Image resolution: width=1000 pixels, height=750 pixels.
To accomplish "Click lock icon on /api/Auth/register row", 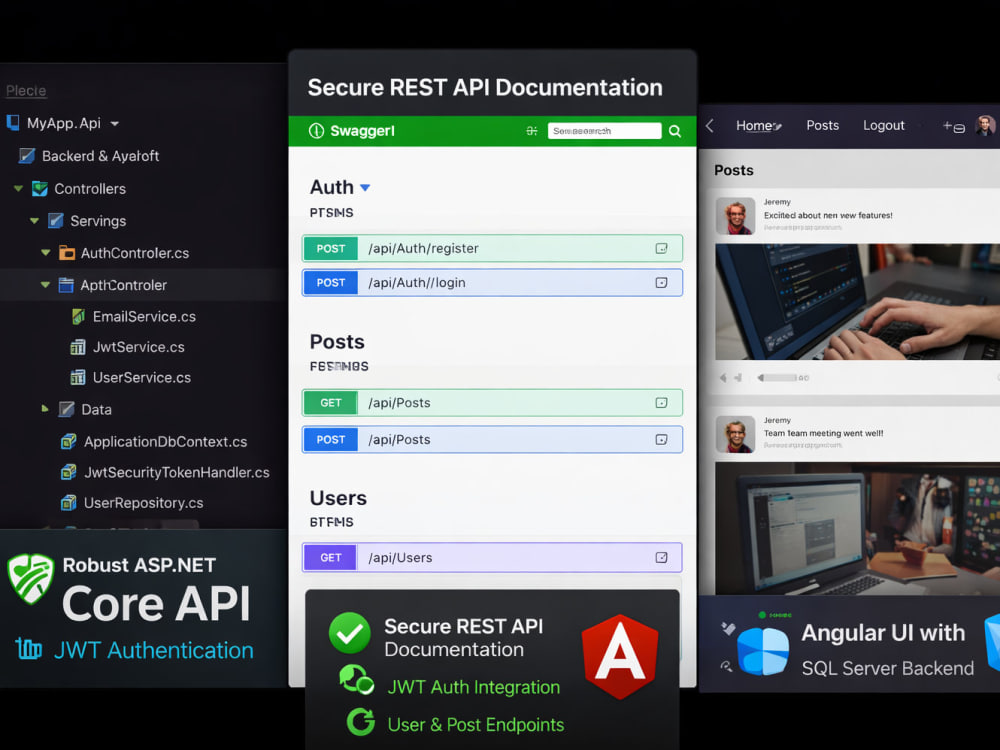I will (x=661, y=249).
